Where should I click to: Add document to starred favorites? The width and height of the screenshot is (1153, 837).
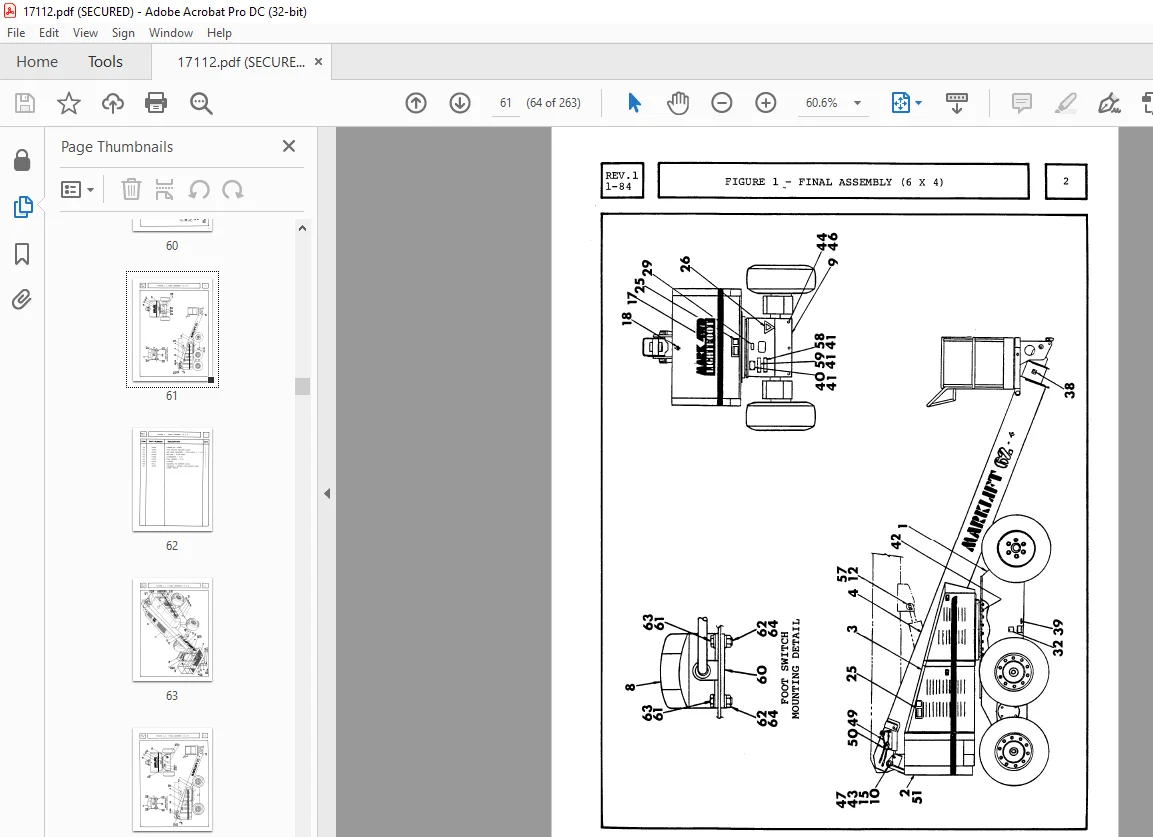[x=68, y=103]
